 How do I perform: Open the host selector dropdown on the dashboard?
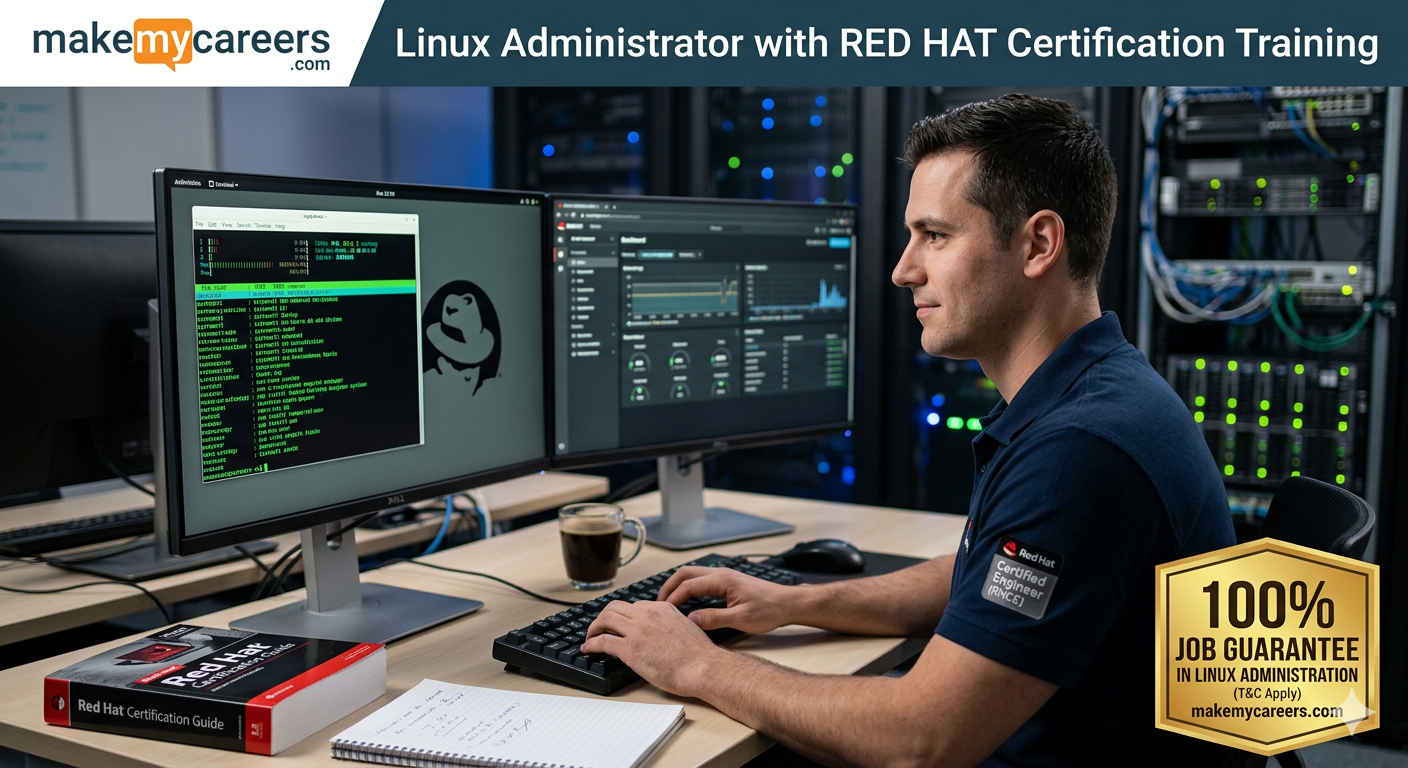pyautogui.click(x=657, y=255)
